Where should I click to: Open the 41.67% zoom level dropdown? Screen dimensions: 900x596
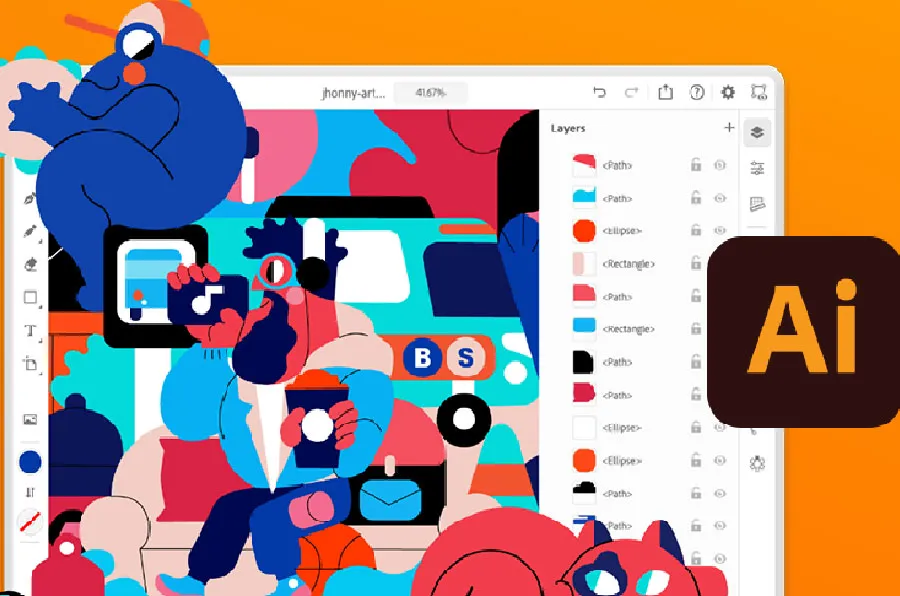point(431,93)
